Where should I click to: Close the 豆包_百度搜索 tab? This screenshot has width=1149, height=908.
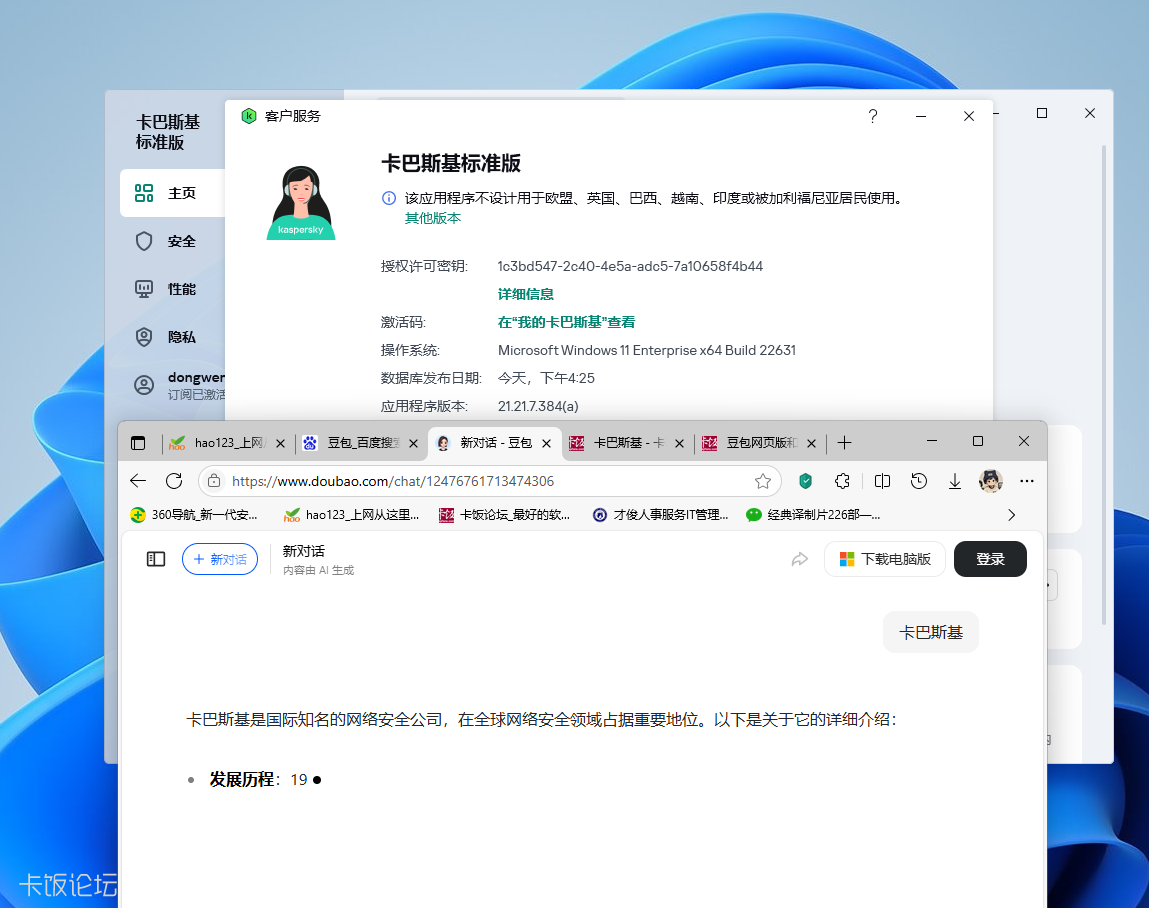tap(413, 443)
